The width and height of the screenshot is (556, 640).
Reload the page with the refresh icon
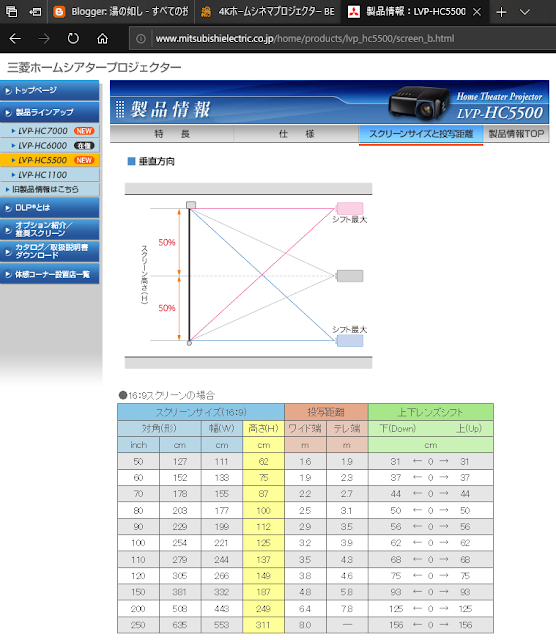[x=73, y=39]
